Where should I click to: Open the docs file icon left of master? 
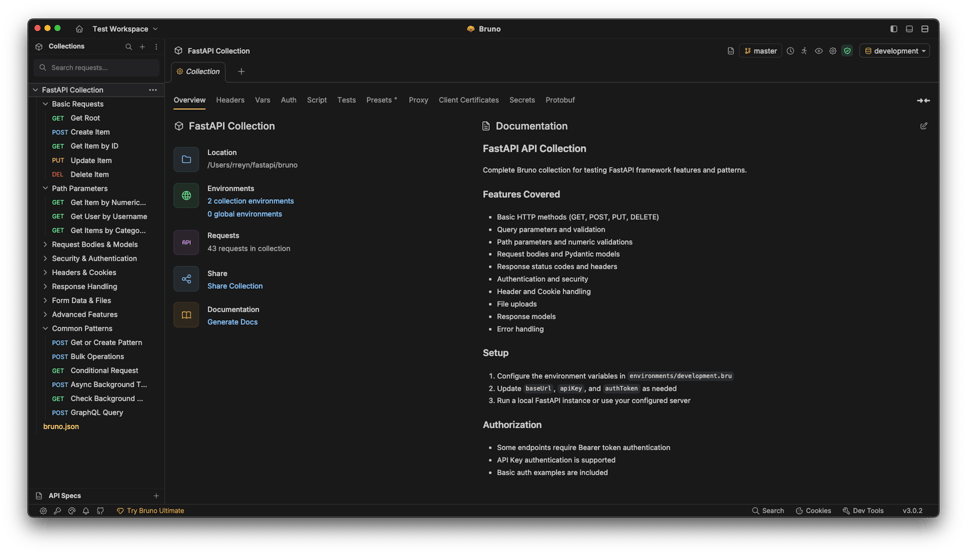[x=731, y=51]
